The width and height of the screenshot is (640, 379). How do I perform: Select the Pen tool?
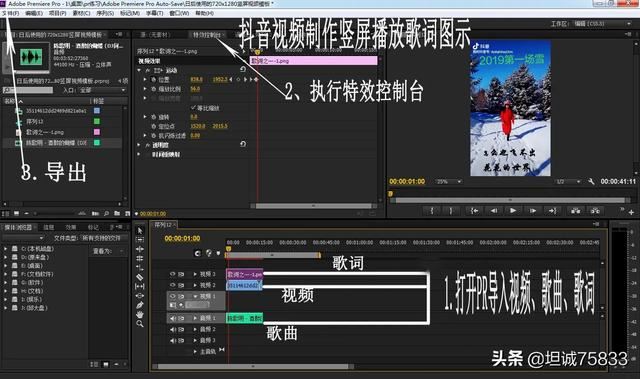coord(140,305)
